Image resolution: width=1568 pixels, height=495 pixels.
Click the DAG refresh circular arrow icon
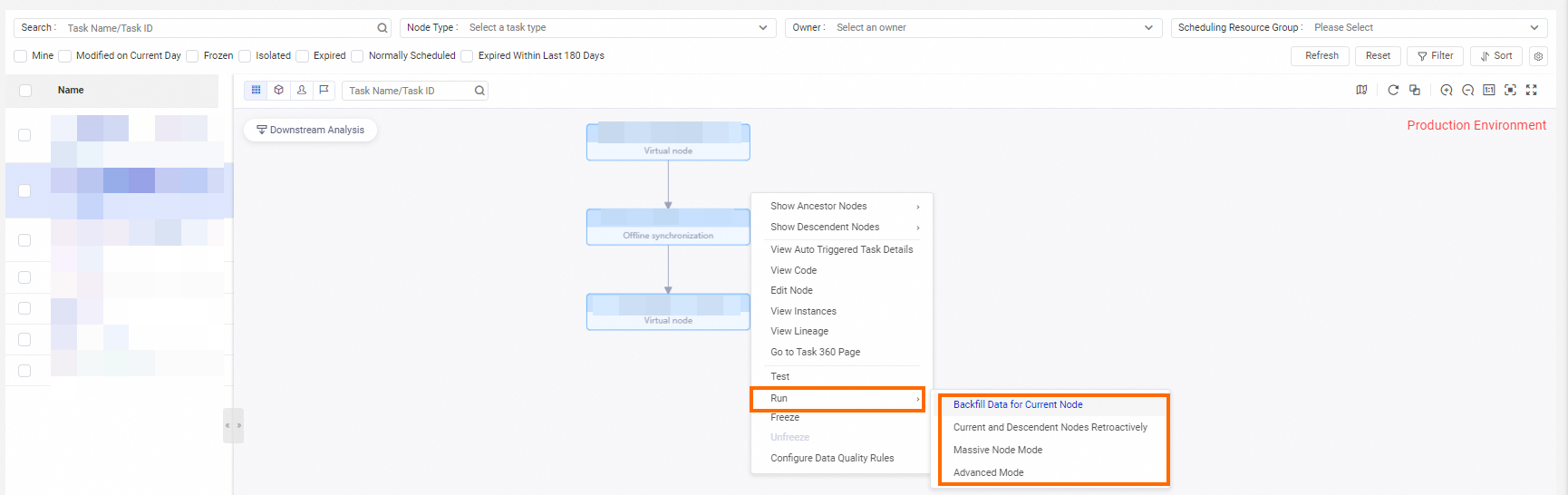(x=1393, y=90)
